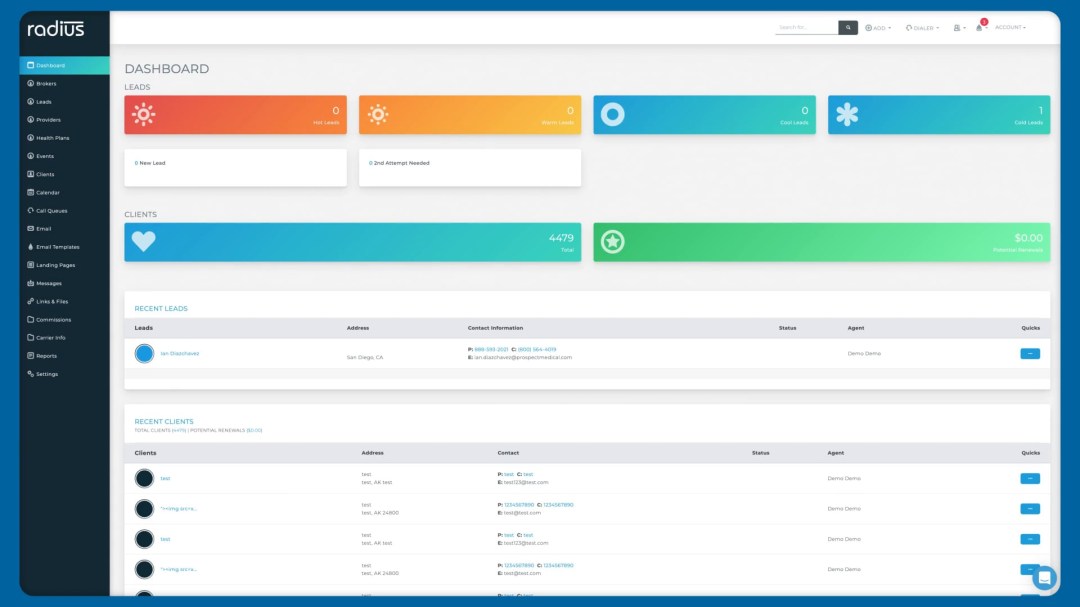Click Ian Diazchavez blue avatar circle
1080x607 pixels.
tap(144, 353)
